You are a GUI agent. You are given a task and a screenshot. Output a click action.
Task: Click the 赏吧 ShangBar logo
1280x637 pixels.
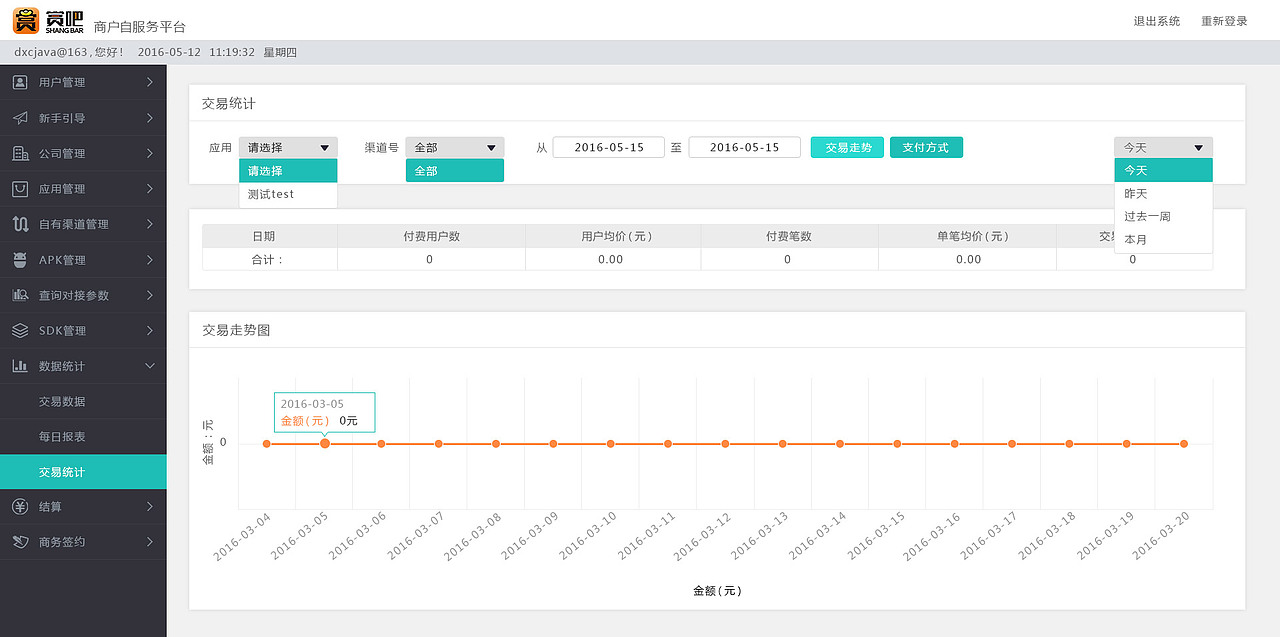(48, 20)
